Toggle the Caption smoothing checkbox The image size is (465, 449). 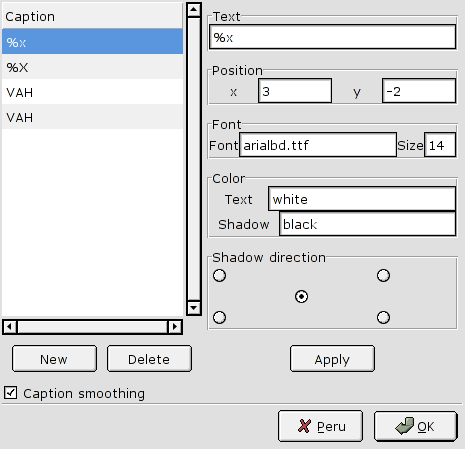tap(10, 393)
